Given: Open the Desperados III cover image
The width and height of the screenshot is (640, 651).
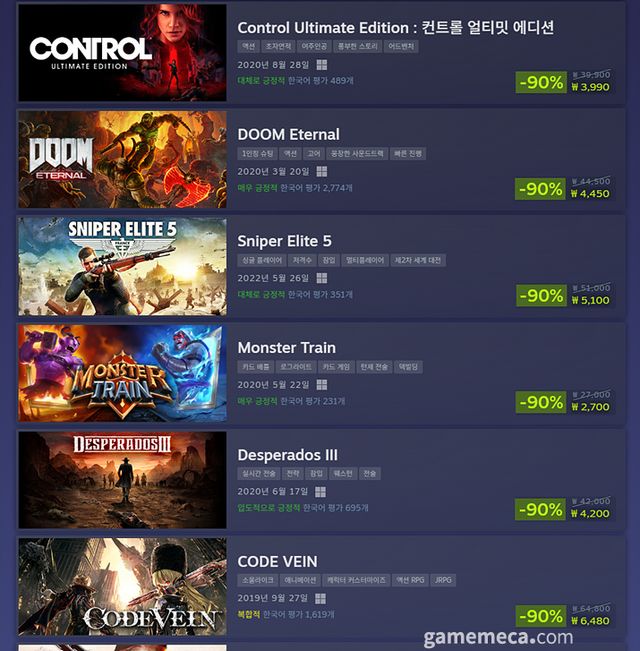Looking at the screenshot, I should (x=122, y=480).
